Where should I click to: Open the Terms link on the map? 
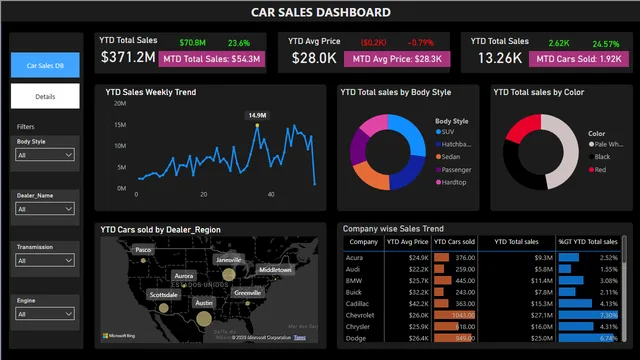(x=300, y=337)
